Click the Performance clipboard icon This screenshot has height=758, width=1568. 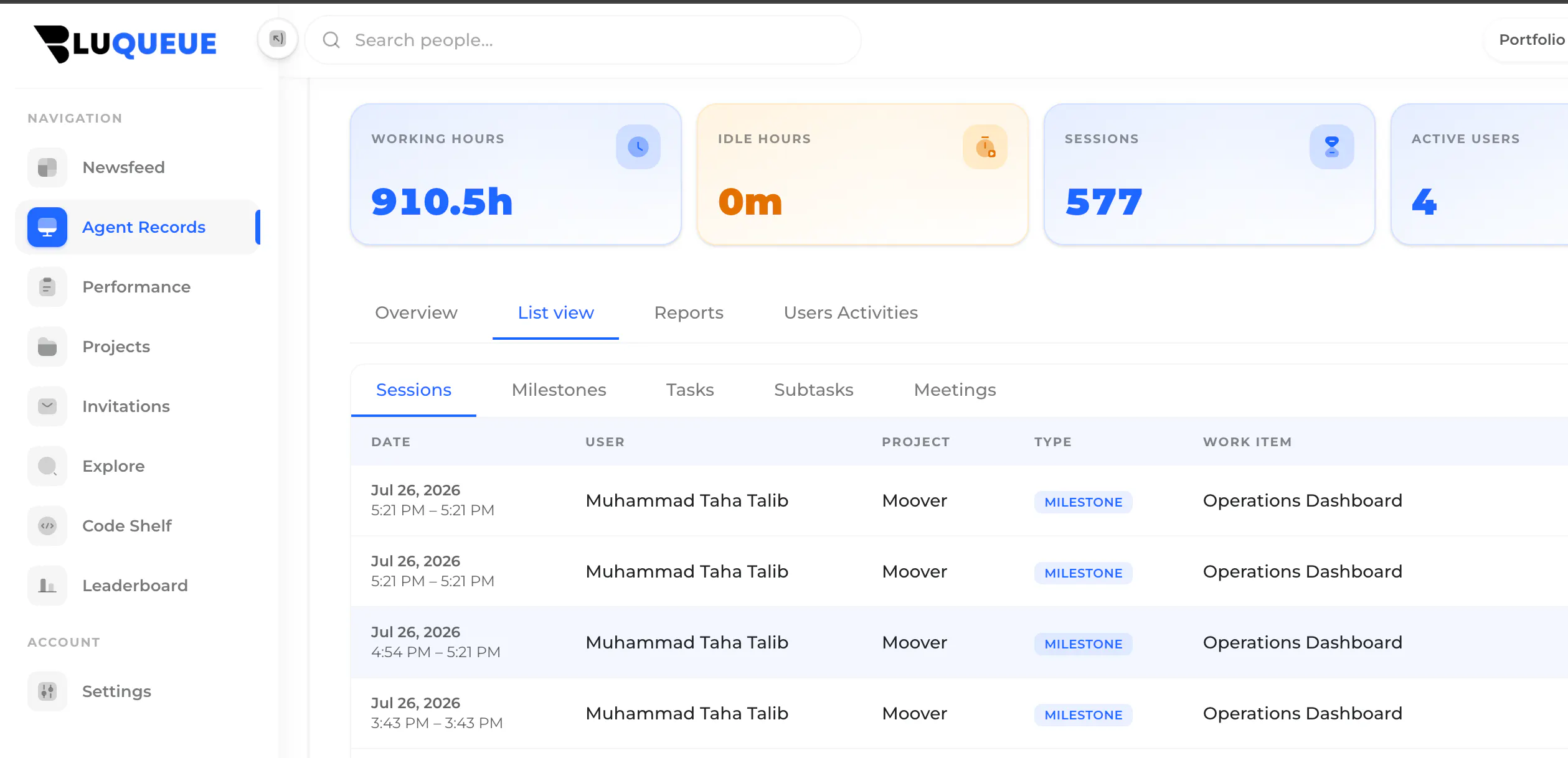pos(47,287)
